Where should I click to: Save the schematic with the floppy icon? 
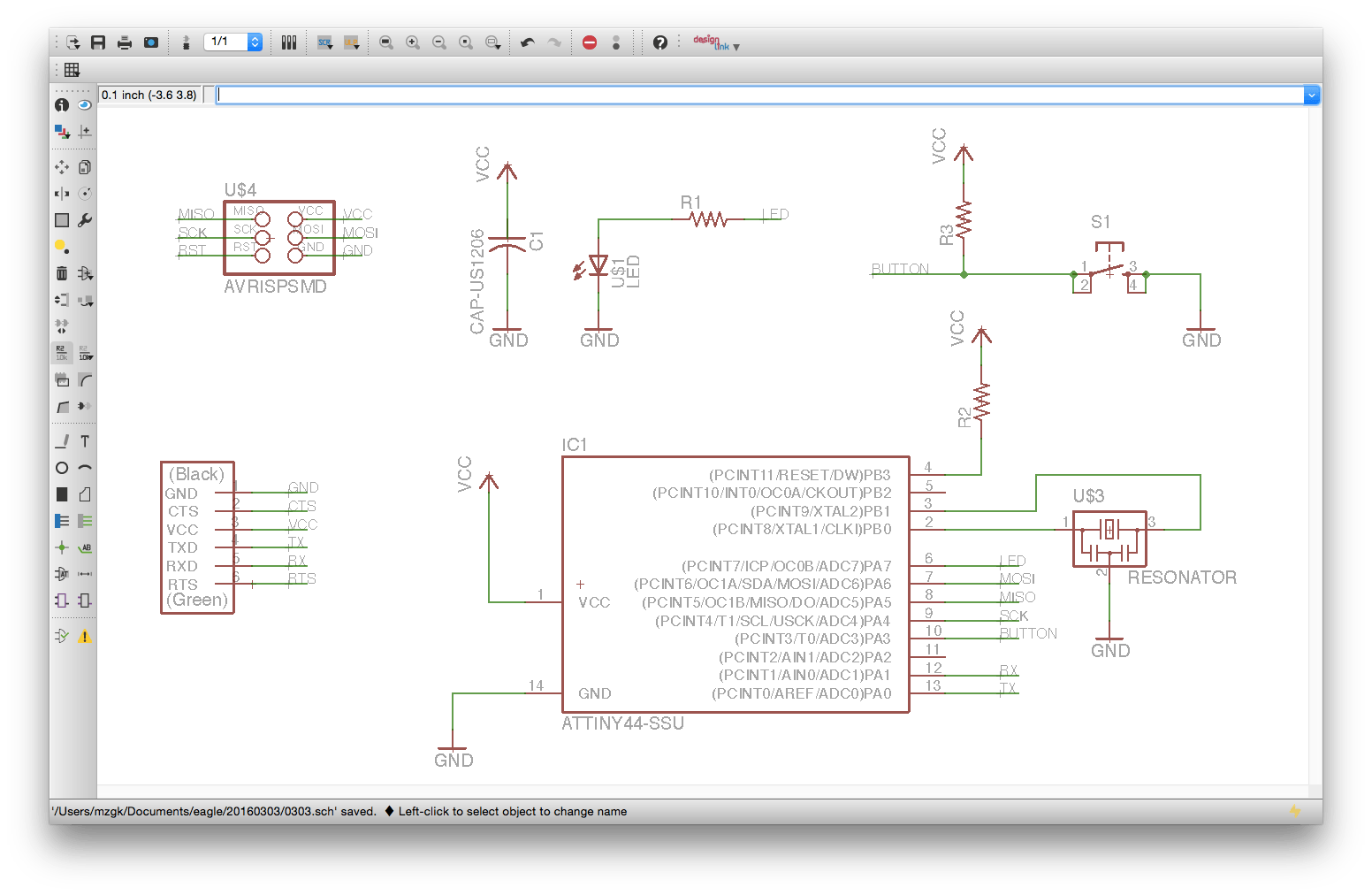(x=98, y=42)
